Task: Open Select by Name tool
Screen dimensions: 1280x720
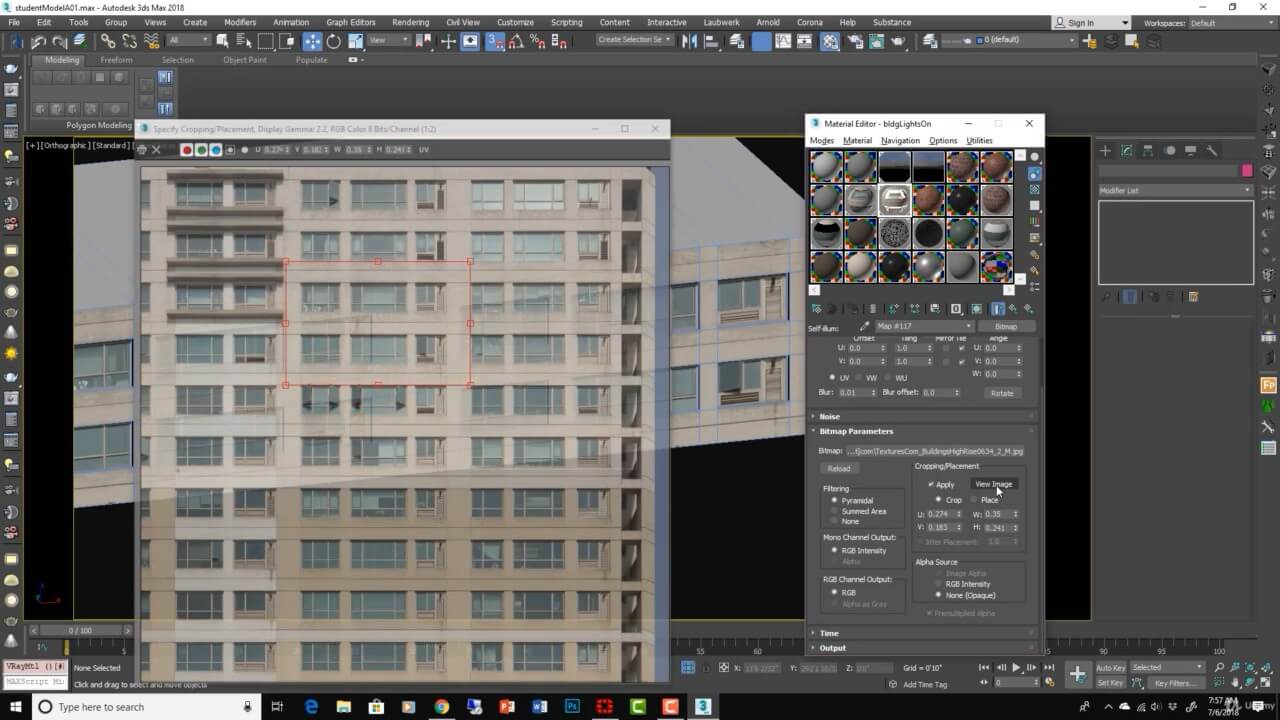Action: coord(243,41)
